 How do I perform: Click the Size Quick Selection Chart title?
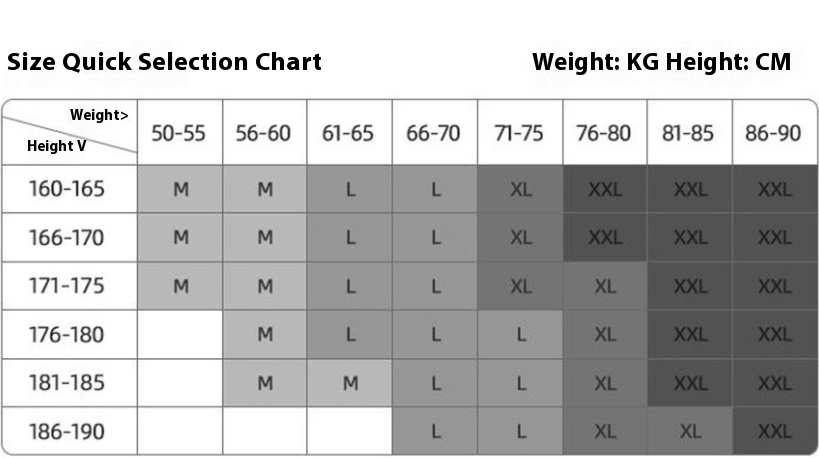tap(164, 62)
